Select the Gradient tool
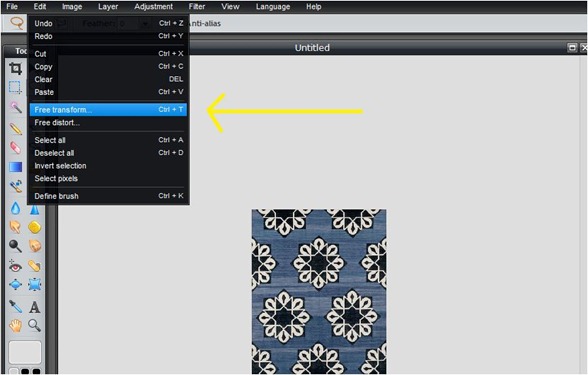Viewport: 588px width, 375px height. click(x=15, y=167)
